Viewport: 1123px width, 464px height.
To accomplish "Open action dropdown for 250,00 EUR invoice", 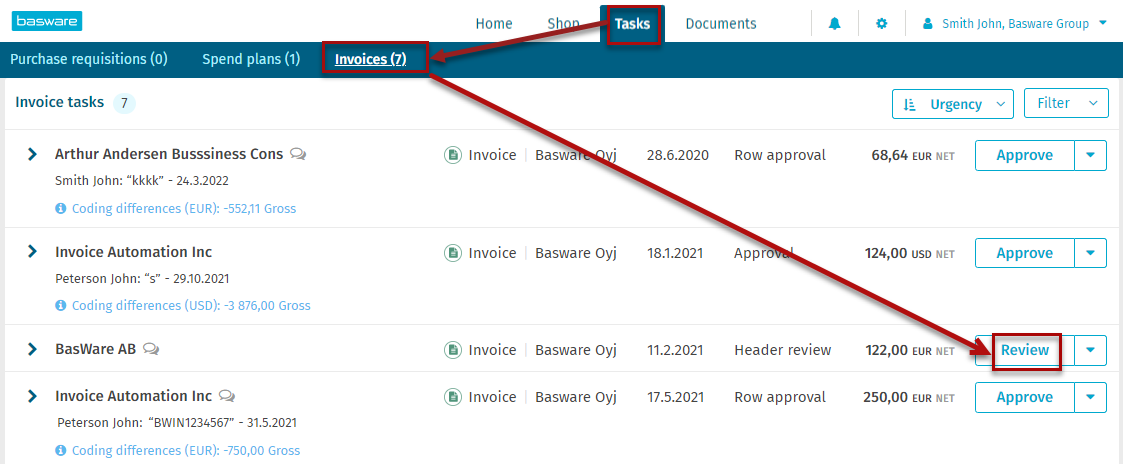I will point(1091,397).
